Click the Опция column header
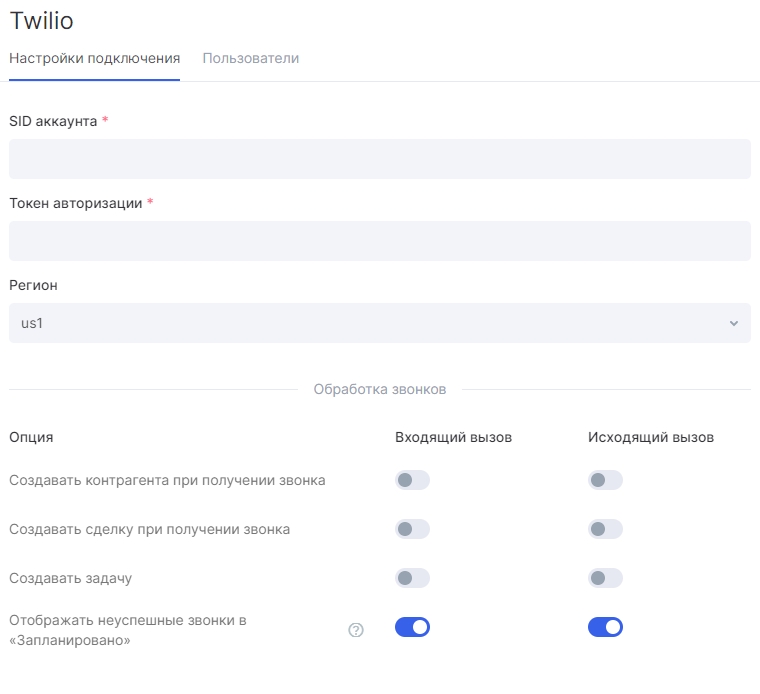 [31, 437]
